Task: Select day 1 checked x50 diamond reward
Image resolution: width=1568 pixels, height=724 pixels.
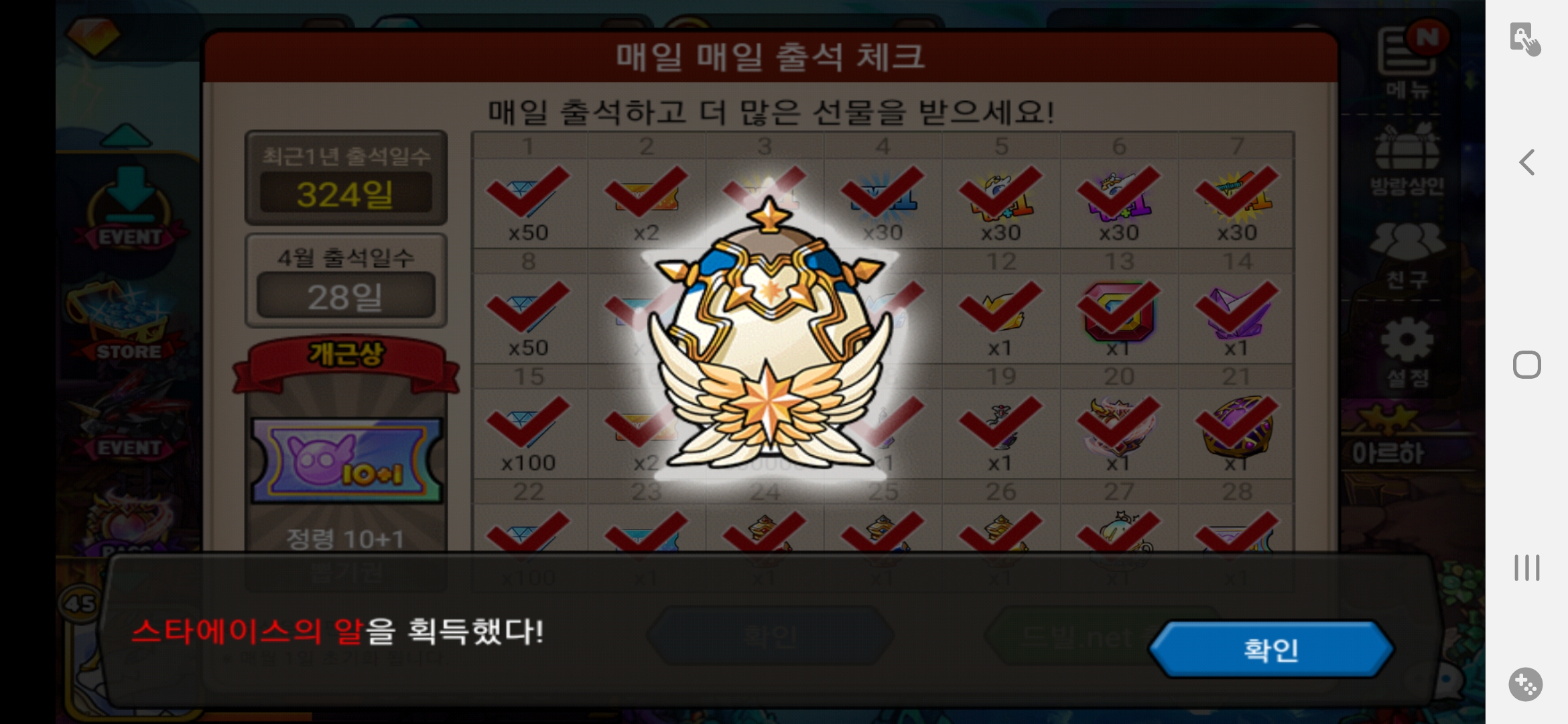Action: (529, 202)
